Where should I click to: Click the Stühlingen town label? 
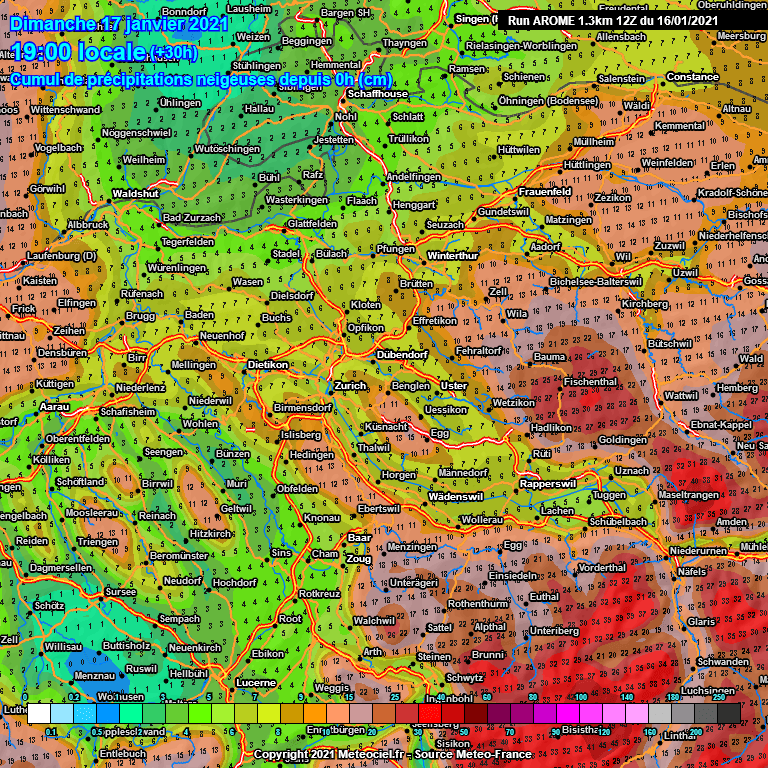[257, 66]
